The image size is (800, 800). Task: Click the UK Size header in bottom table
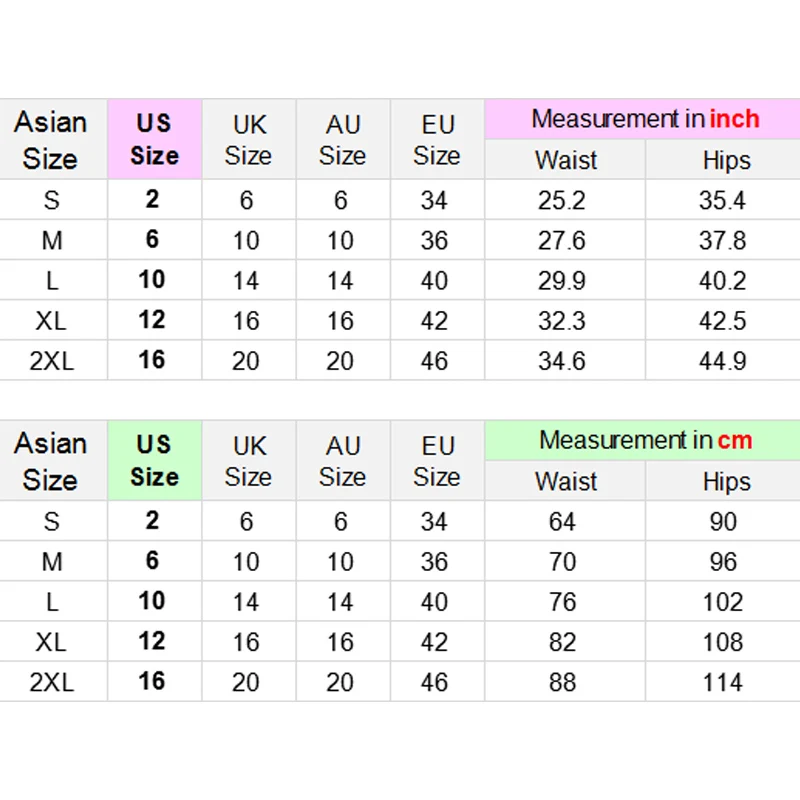coord(248,461)
